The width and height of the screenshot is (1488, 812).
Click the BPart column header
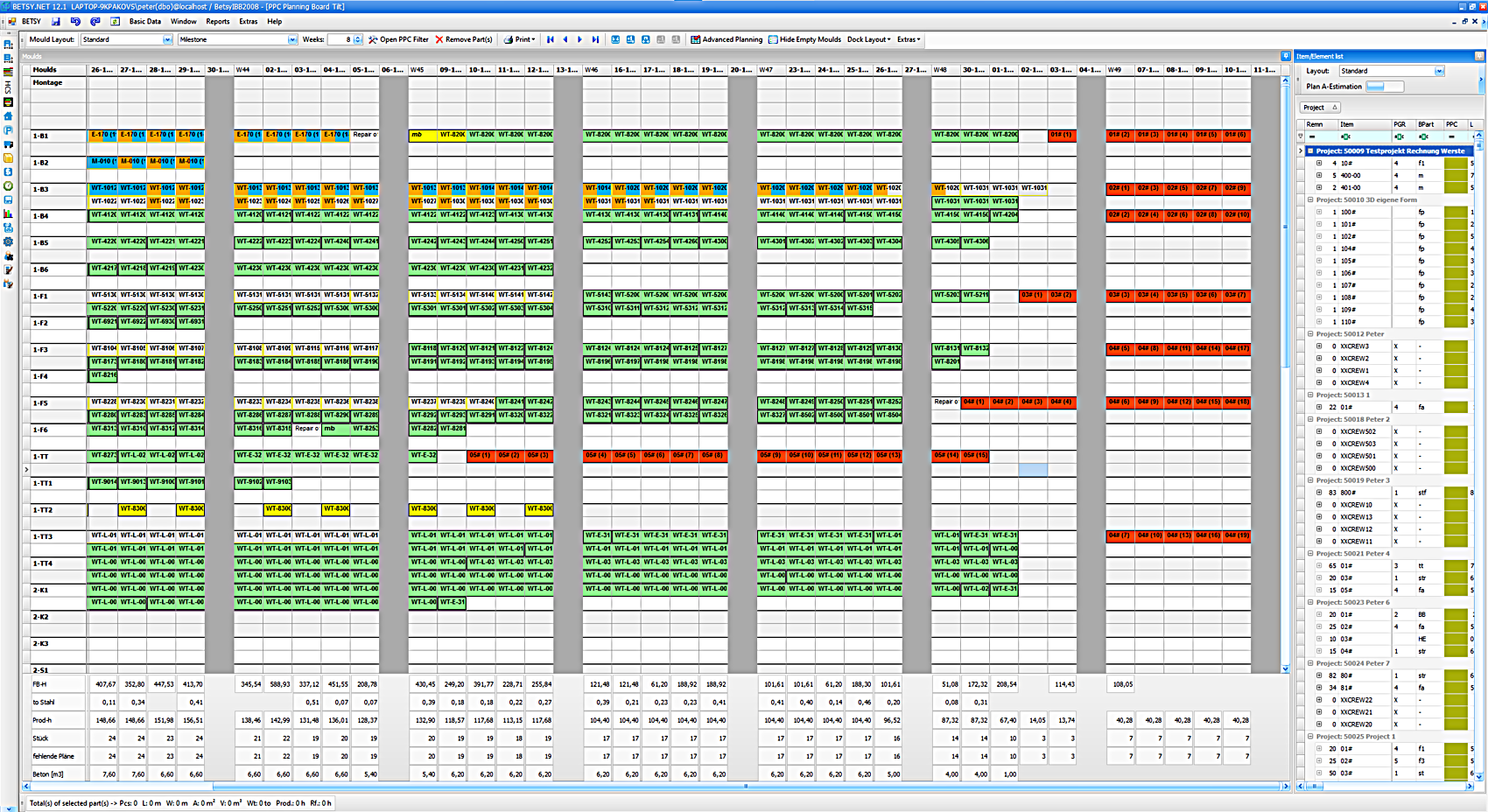click(x=1428, y=124)
